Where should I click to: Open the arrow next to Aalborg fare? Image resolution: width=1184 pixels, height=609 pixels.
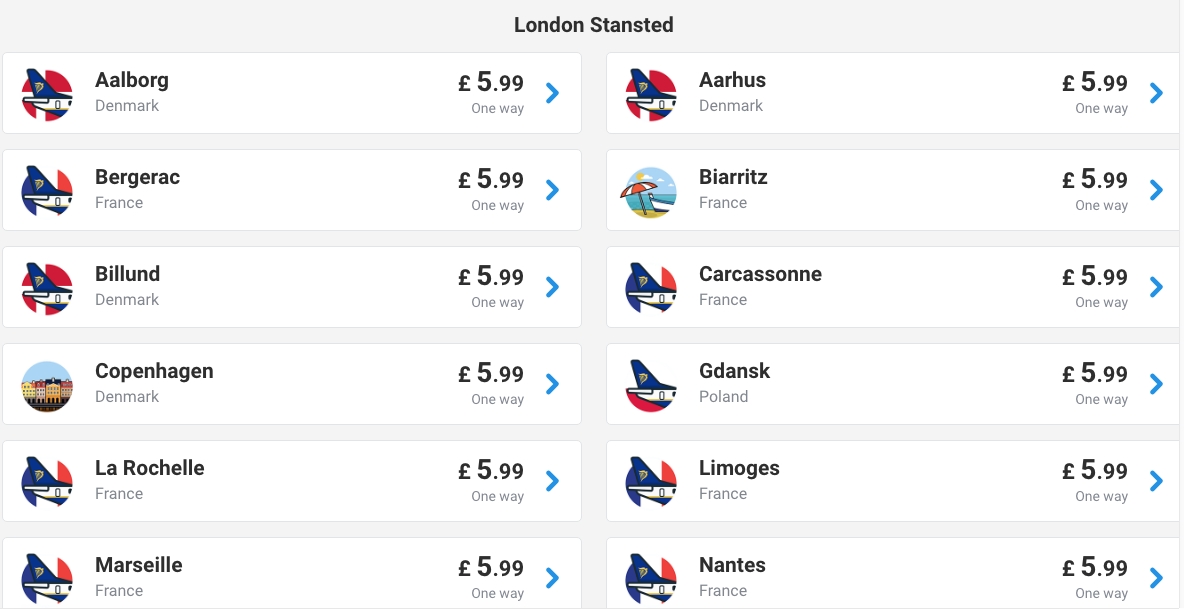tap(552, 93)
